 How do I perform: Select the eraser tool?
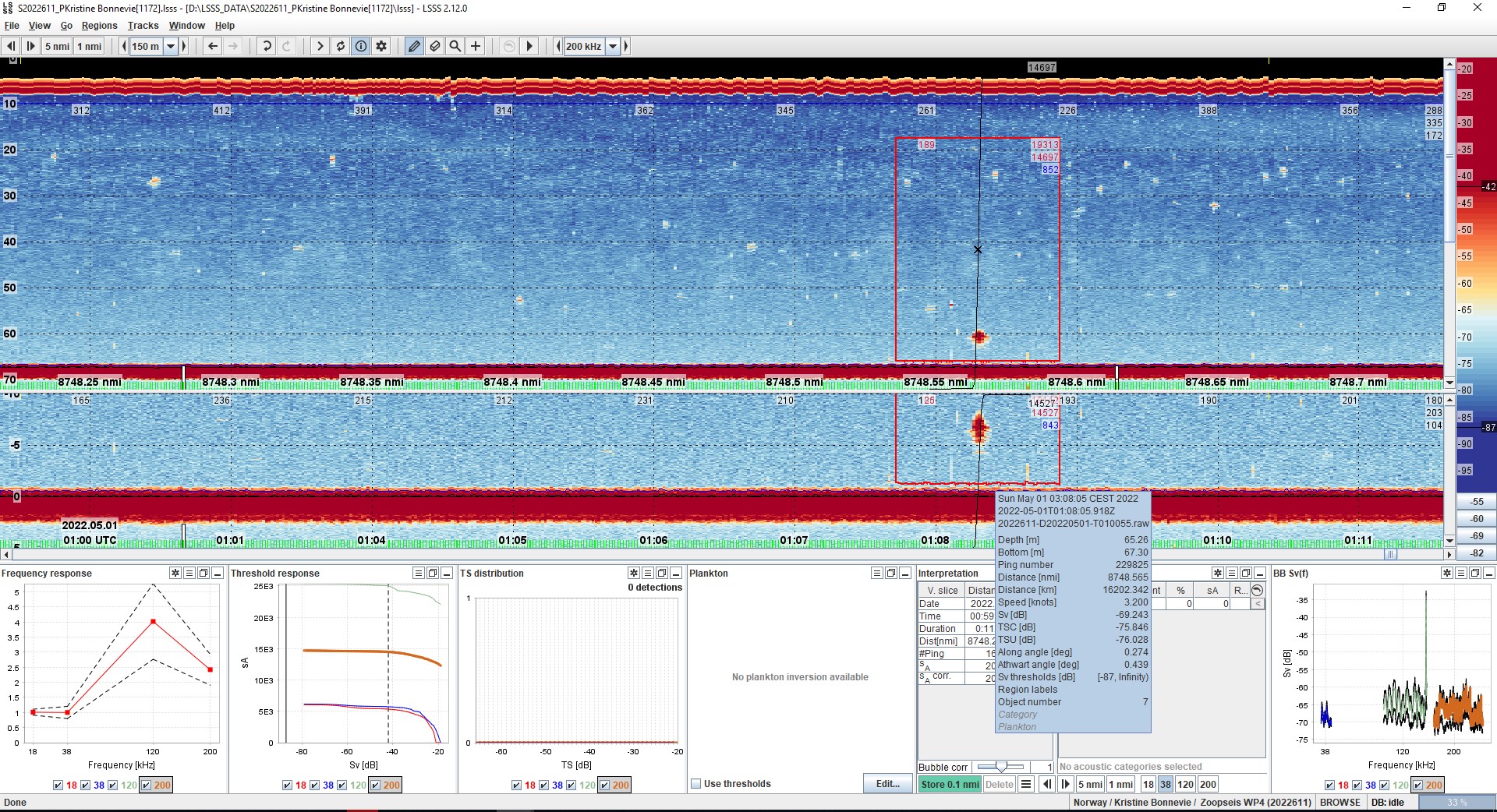[435, 46]
